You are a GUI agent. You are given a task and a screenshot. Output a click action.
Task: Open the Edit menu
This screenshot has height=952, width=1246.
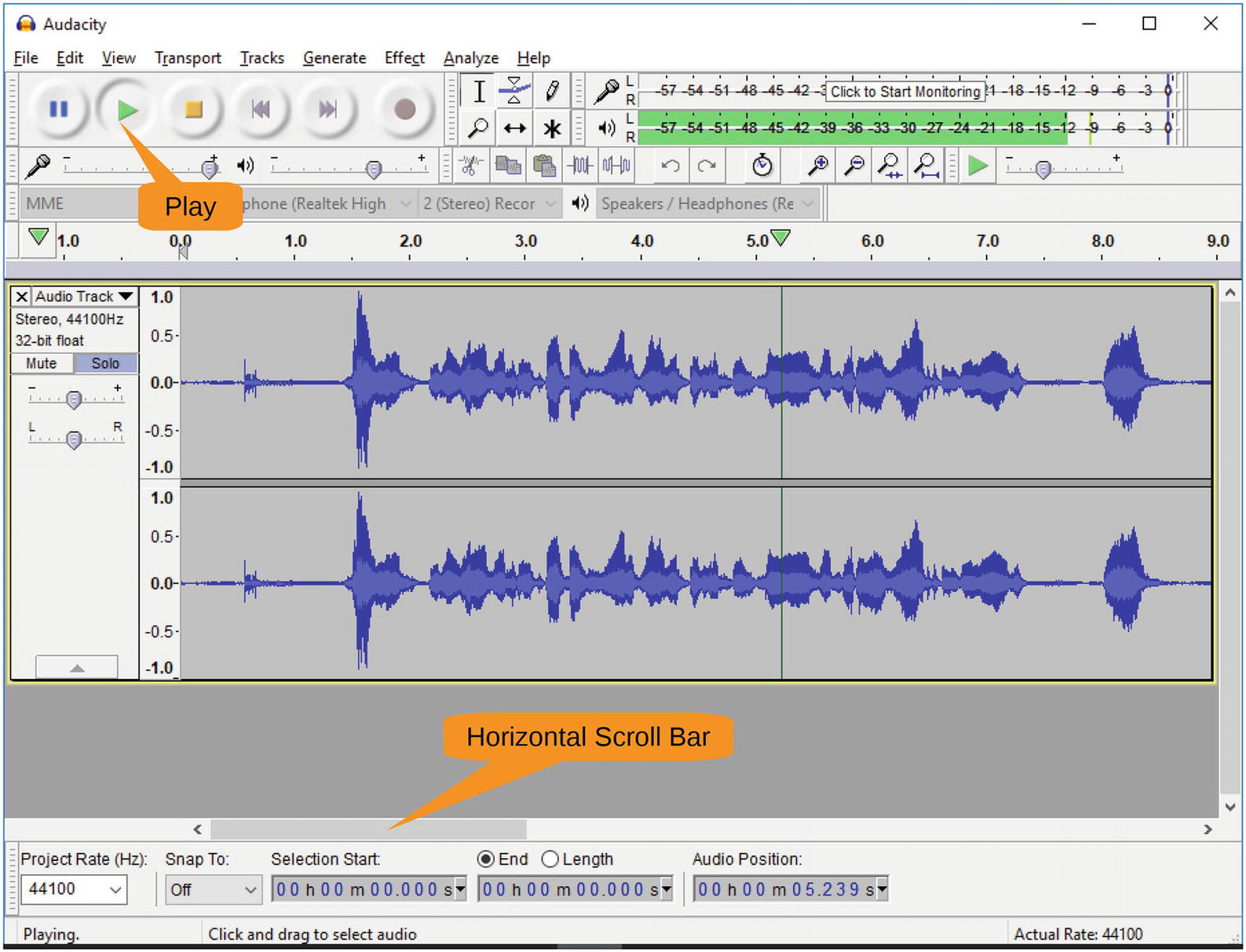coord(70,58)
